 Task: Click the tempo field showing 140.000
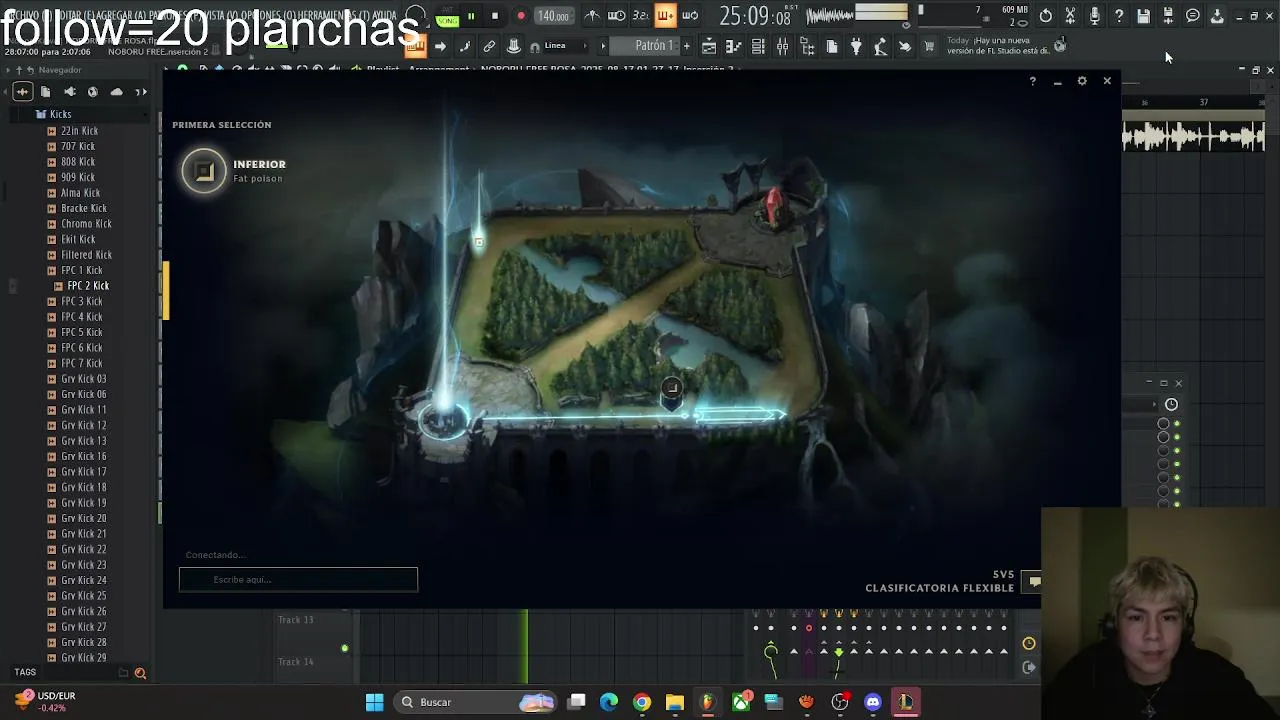[553, 16]
